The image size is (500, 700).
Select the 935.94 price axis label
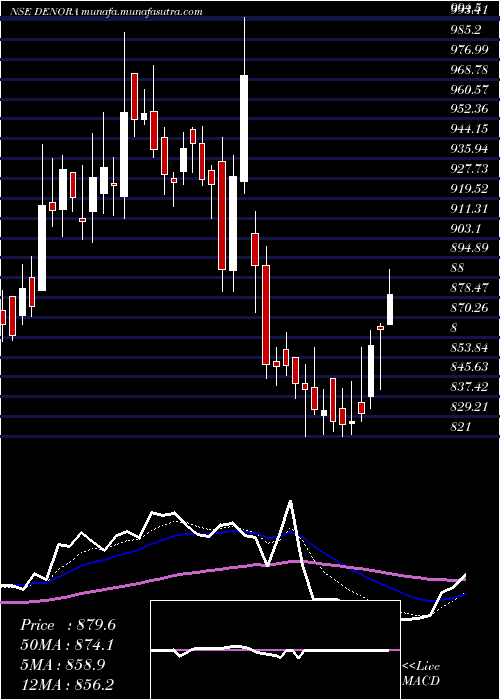click(x=470, y=149)
